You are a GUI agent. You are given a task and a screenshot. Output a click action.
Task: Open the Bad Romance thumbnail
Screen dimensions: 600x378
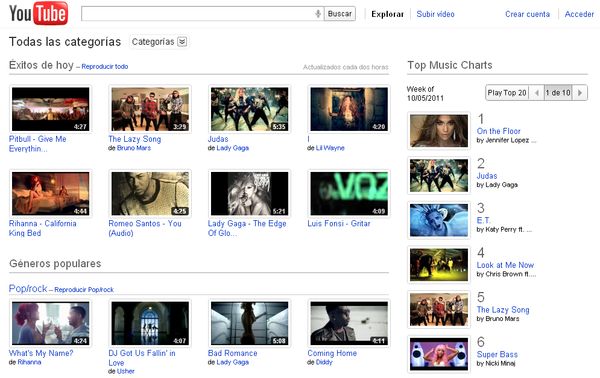pyautogui.click(x=249, y=323)
